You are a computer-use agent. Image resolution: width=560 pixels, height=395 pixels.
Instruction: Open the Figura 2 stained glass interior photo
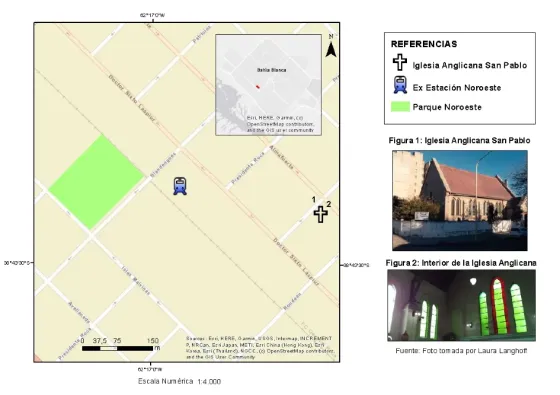coord(461,306)
